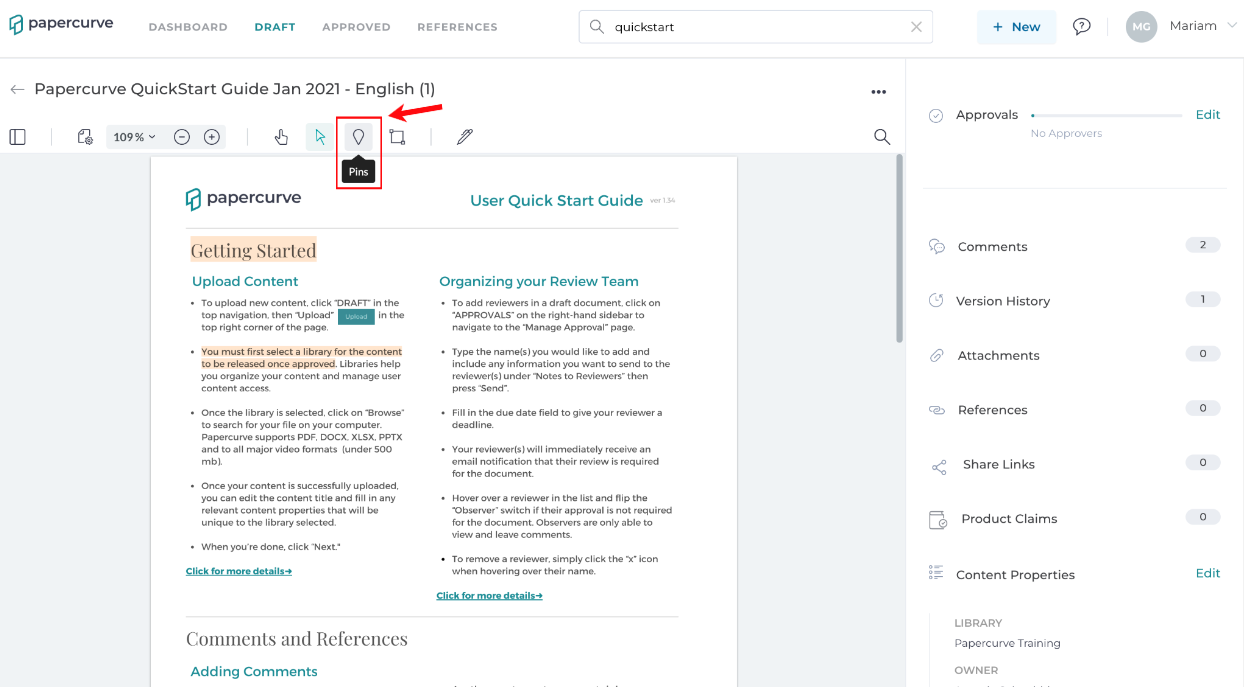Click the document vertical scrollbar
Viewport: 1246px width, 687px height.
click(x=899, y=248)
